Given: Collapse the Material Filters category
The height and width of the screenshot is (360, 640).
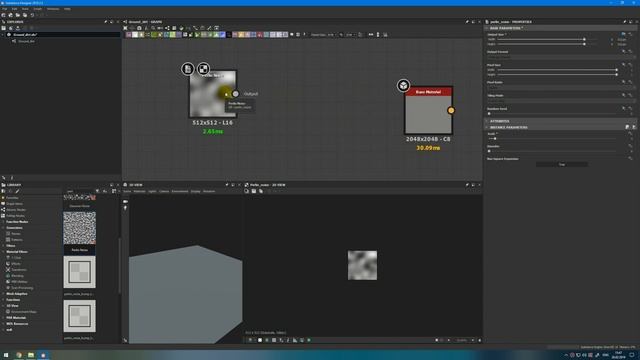Looking at the screenshot, I should click(x=3, y=252).
